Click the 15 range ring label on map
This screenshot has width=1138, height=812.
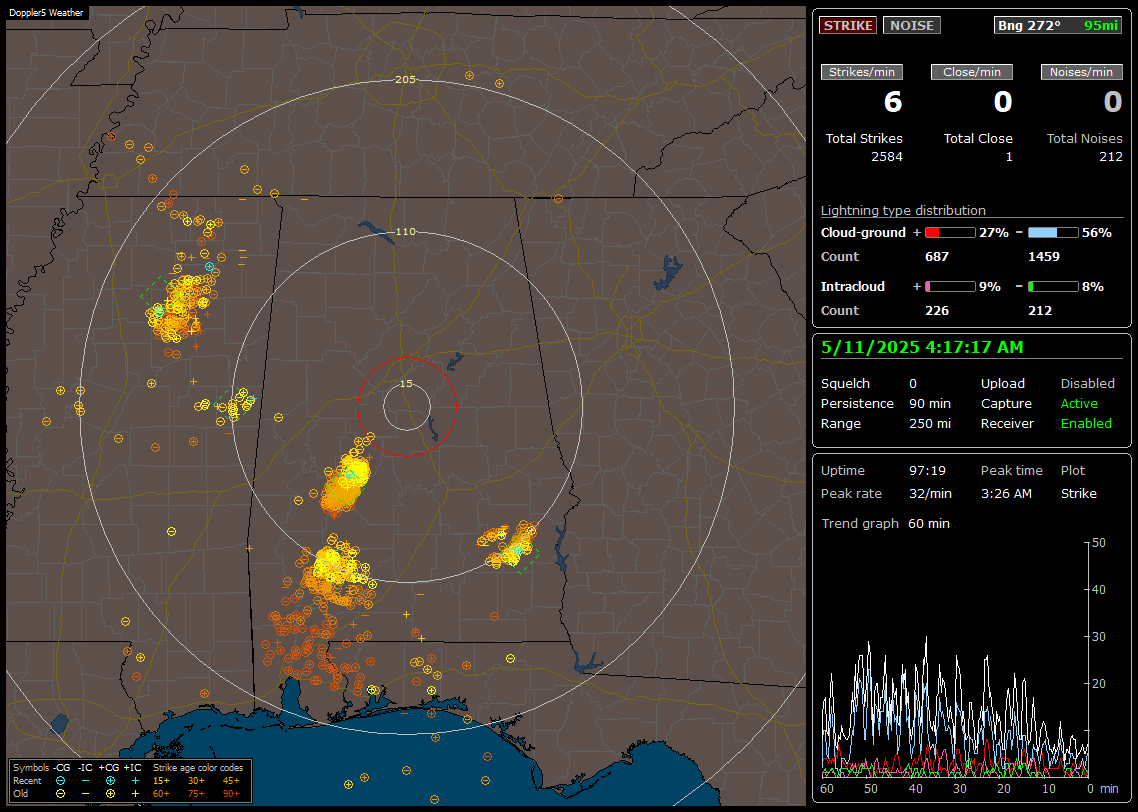point(406,384)
